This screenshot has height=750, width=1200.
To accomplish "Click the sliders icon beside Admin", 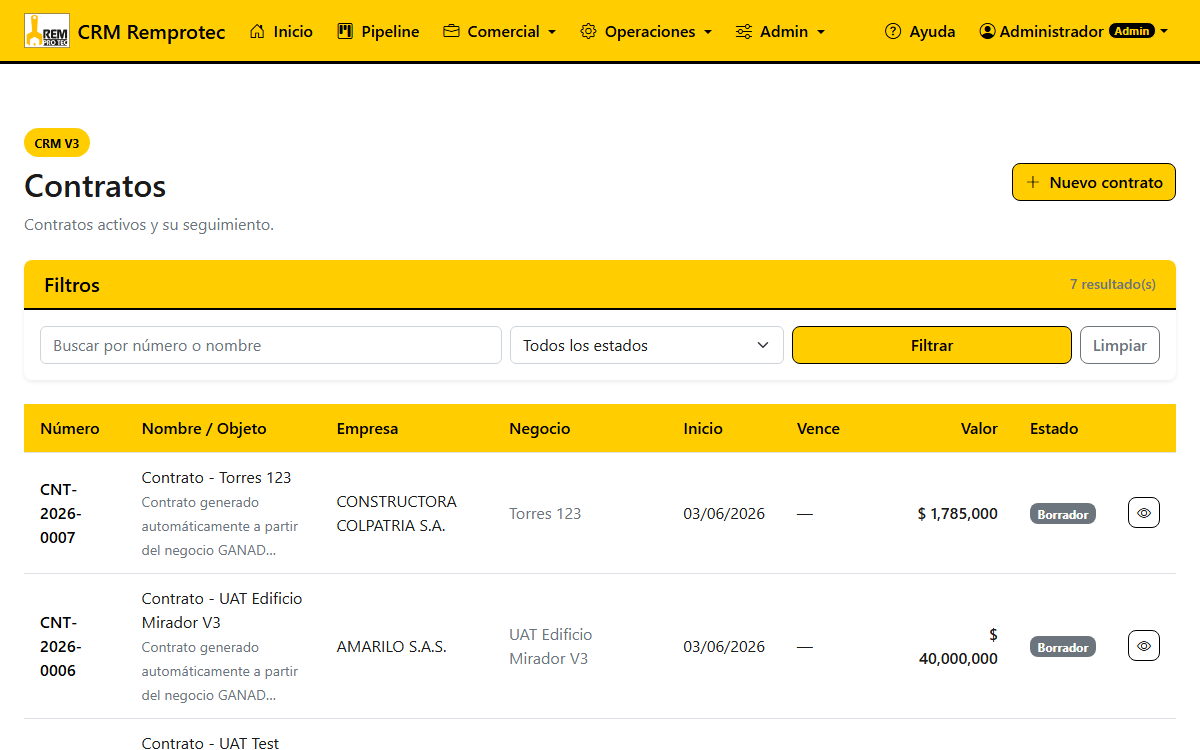I will pyautogui.click(x=743, y=31).
